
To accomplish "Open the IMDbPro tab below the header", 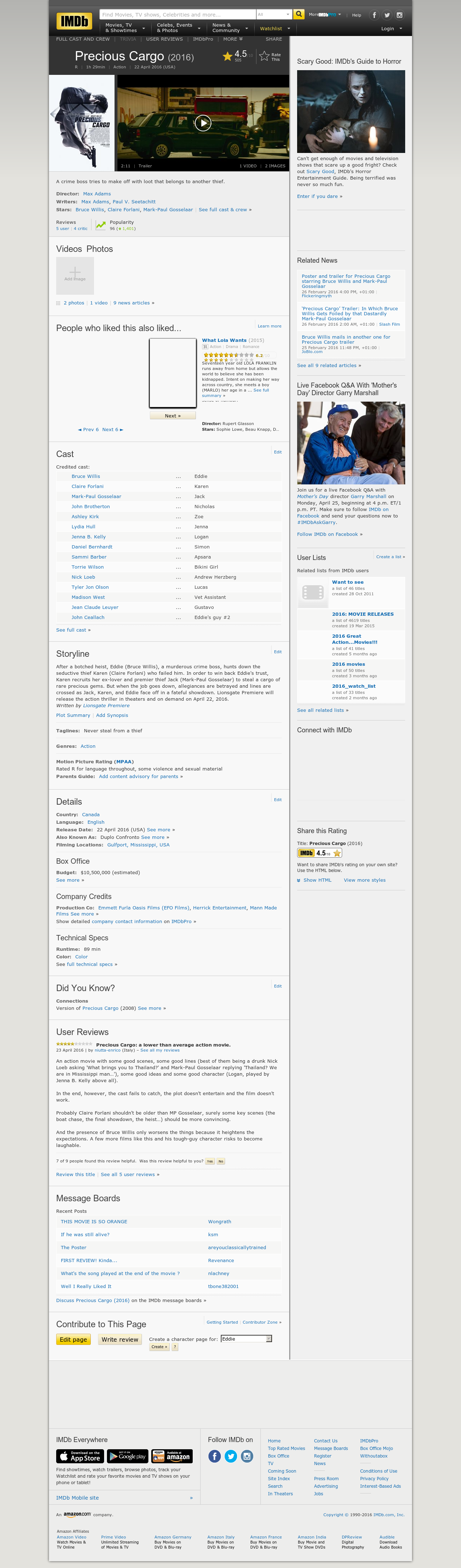I will 203,39.
